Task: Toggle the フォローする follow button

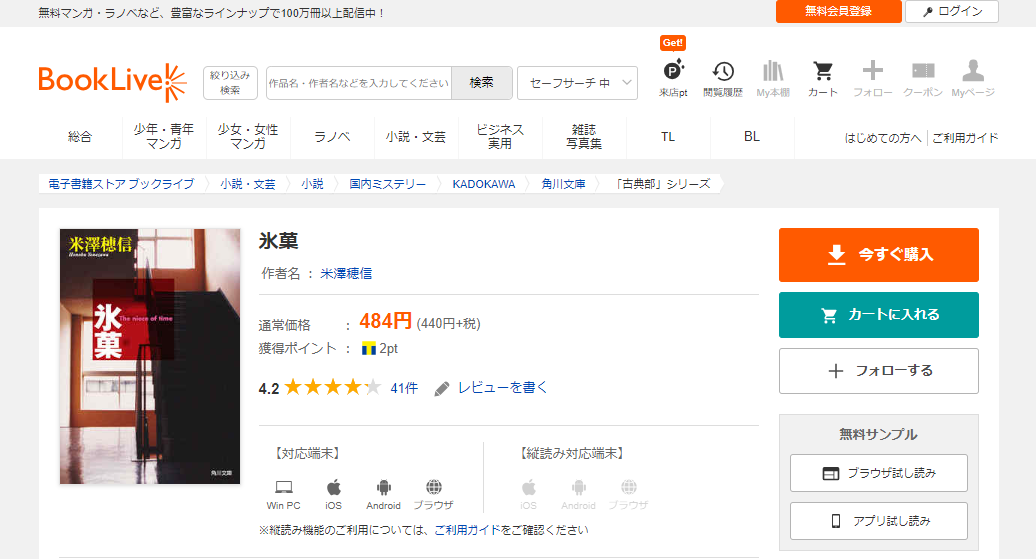Action: click(x=878, y=371)
